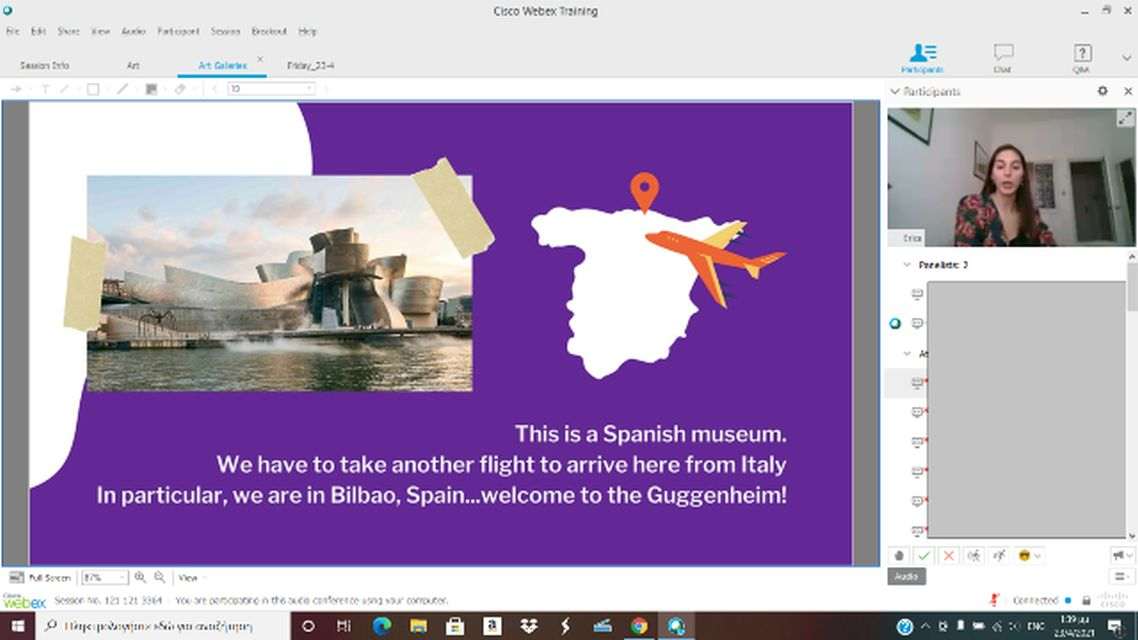Select the eraser annotation tool
Viewport: 1138px width, 640px height.
[x=180, y=89]
